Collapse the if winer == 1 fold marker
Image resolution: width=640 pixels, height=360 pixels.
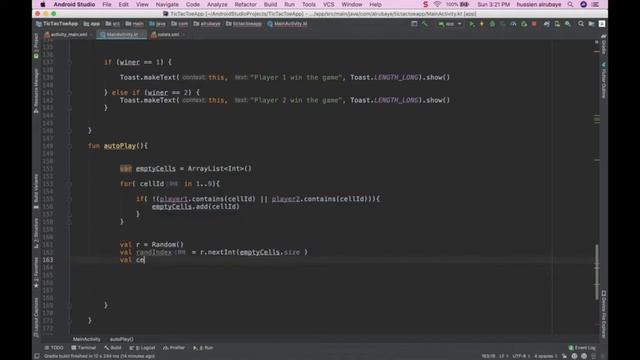(69, 62)
